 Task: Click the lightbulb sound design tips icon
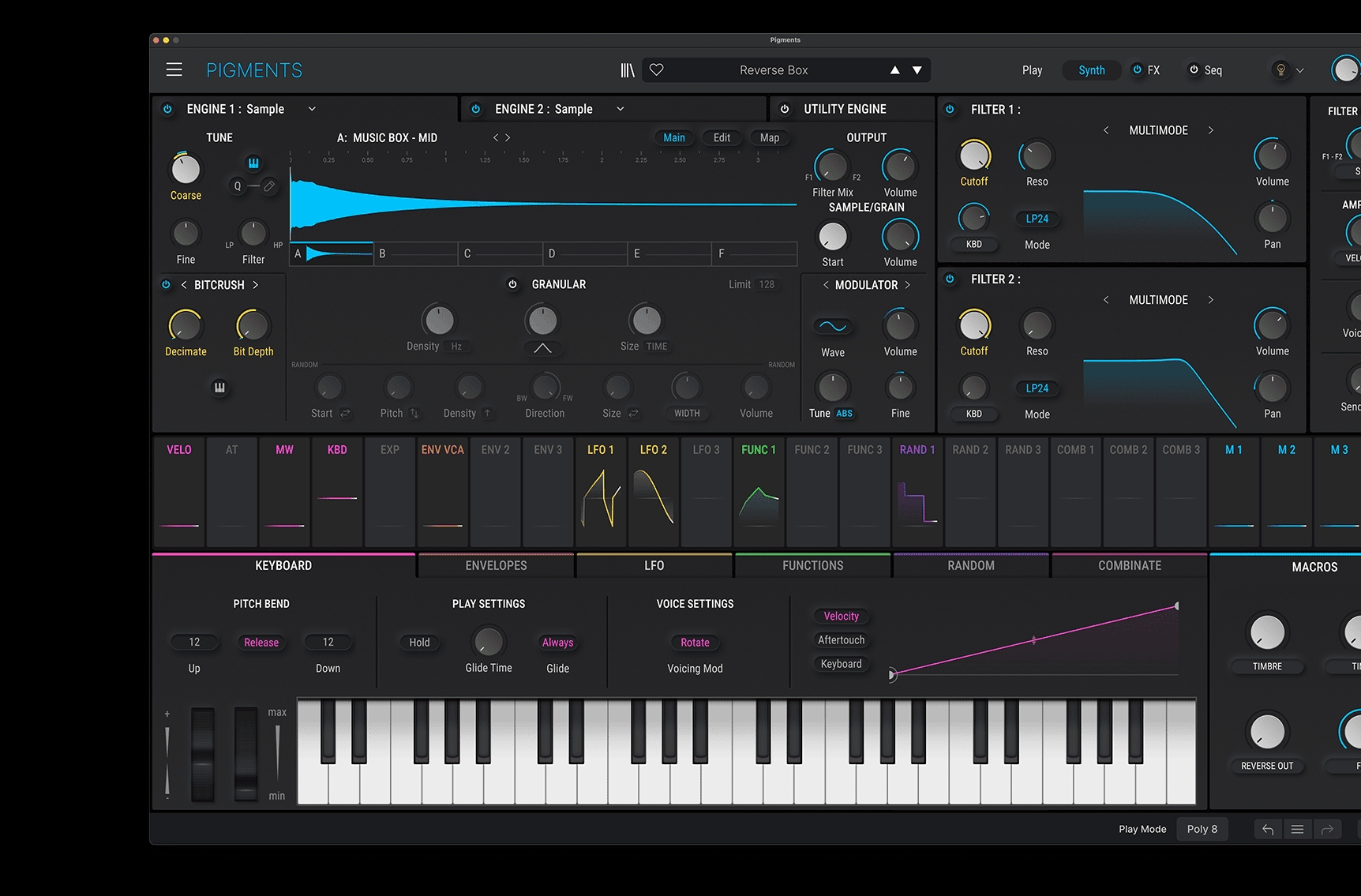click(1280, 70)
